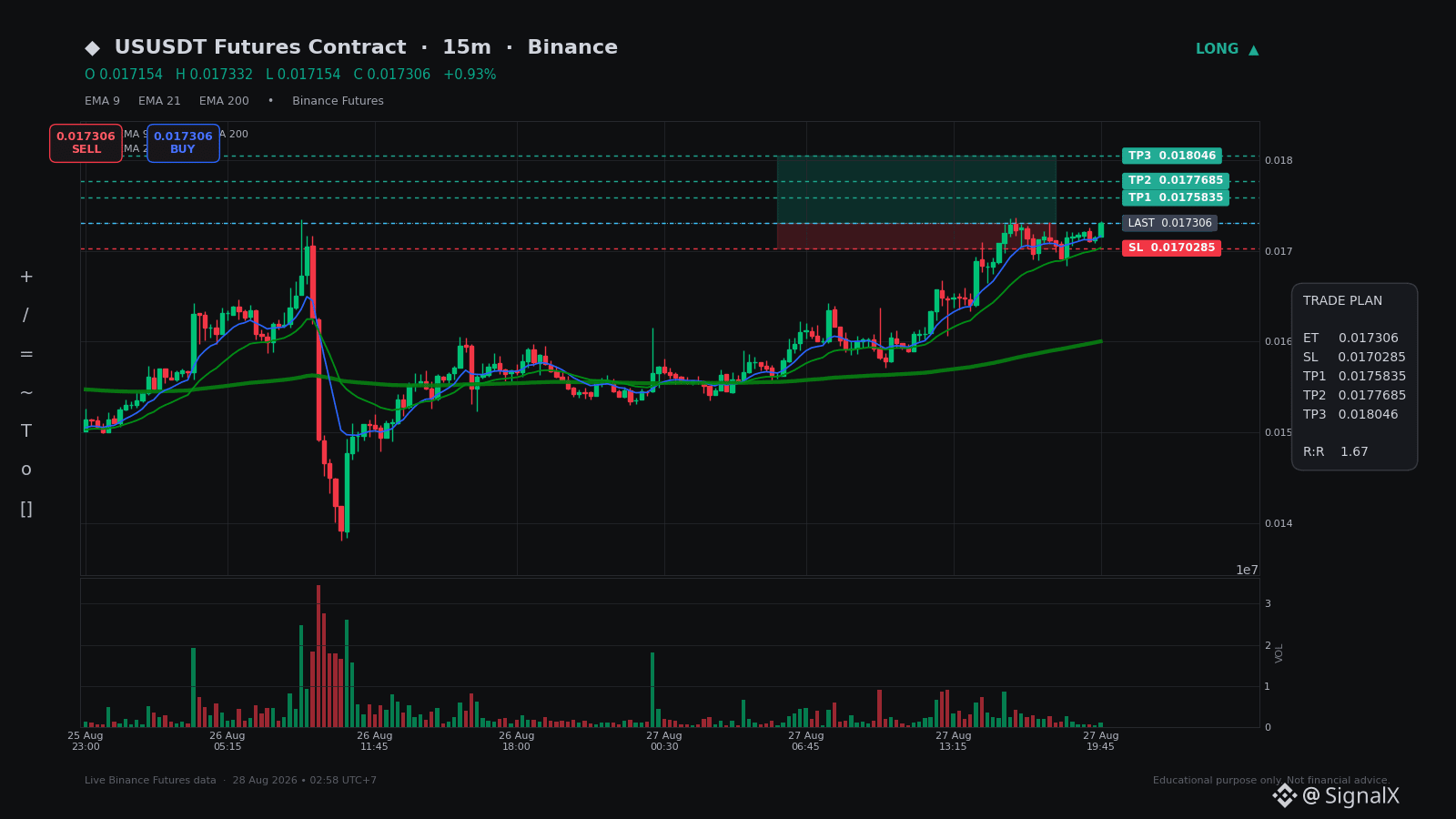Viewport: 1456px width, 819px height.
Task: Click the diamond icon before the USUSDT title
Action: tap(93, 48)
